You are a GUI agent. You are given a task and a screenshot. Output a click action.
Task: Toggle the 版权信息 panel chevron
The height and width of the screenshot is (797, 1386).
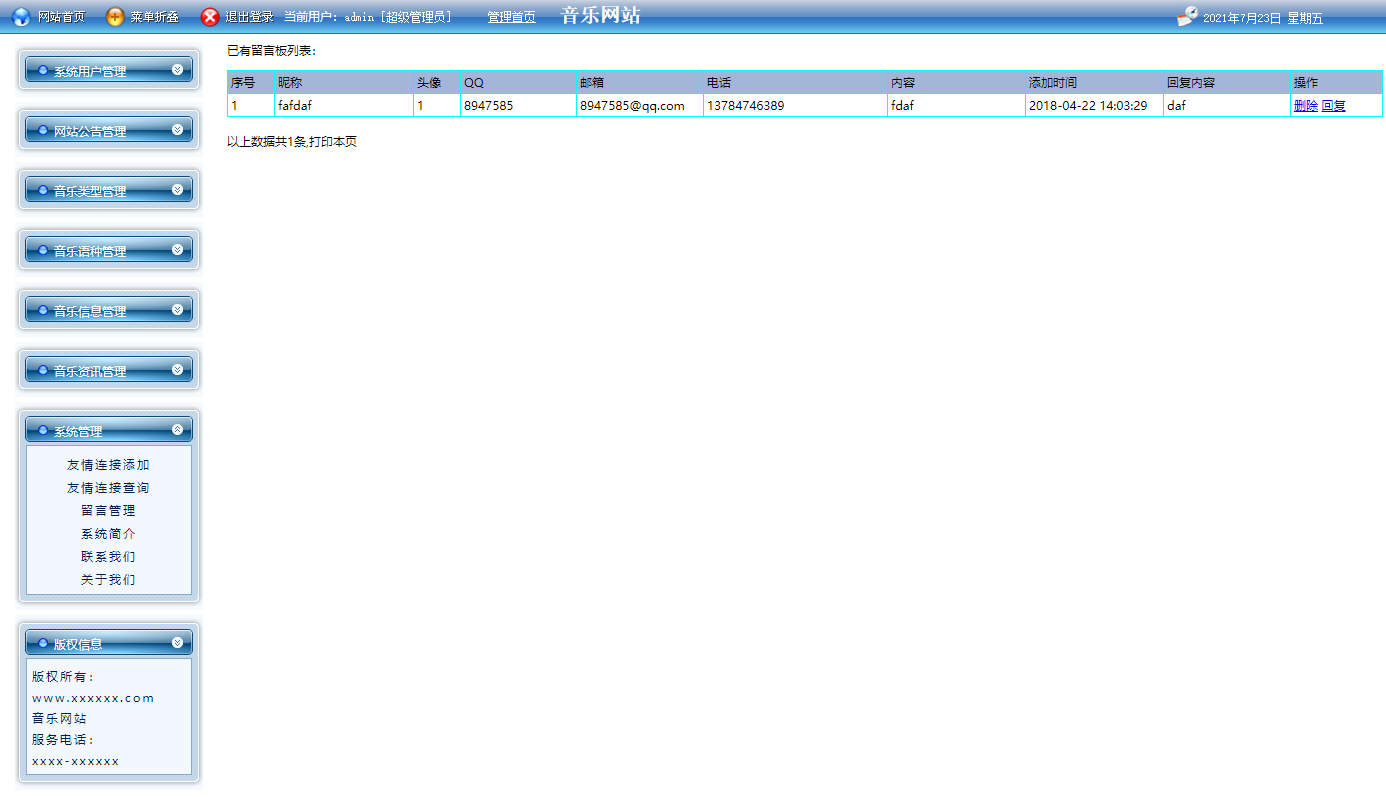(178, 643)
